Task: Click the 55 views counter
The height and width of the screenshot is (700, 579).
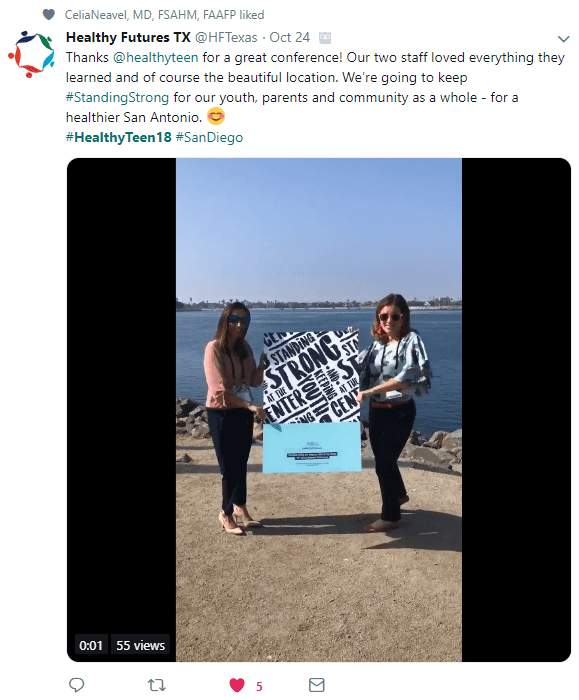Action: tap(141, 645)
